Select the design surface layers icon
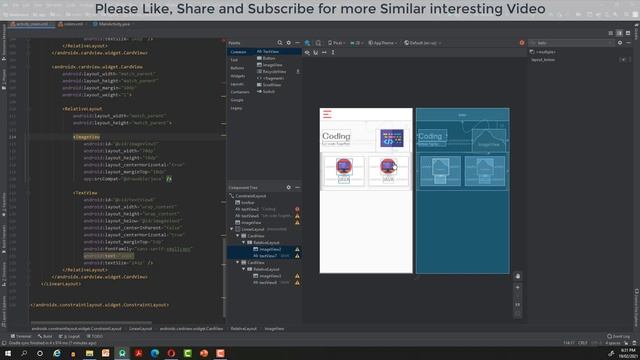 coord(307,42)
